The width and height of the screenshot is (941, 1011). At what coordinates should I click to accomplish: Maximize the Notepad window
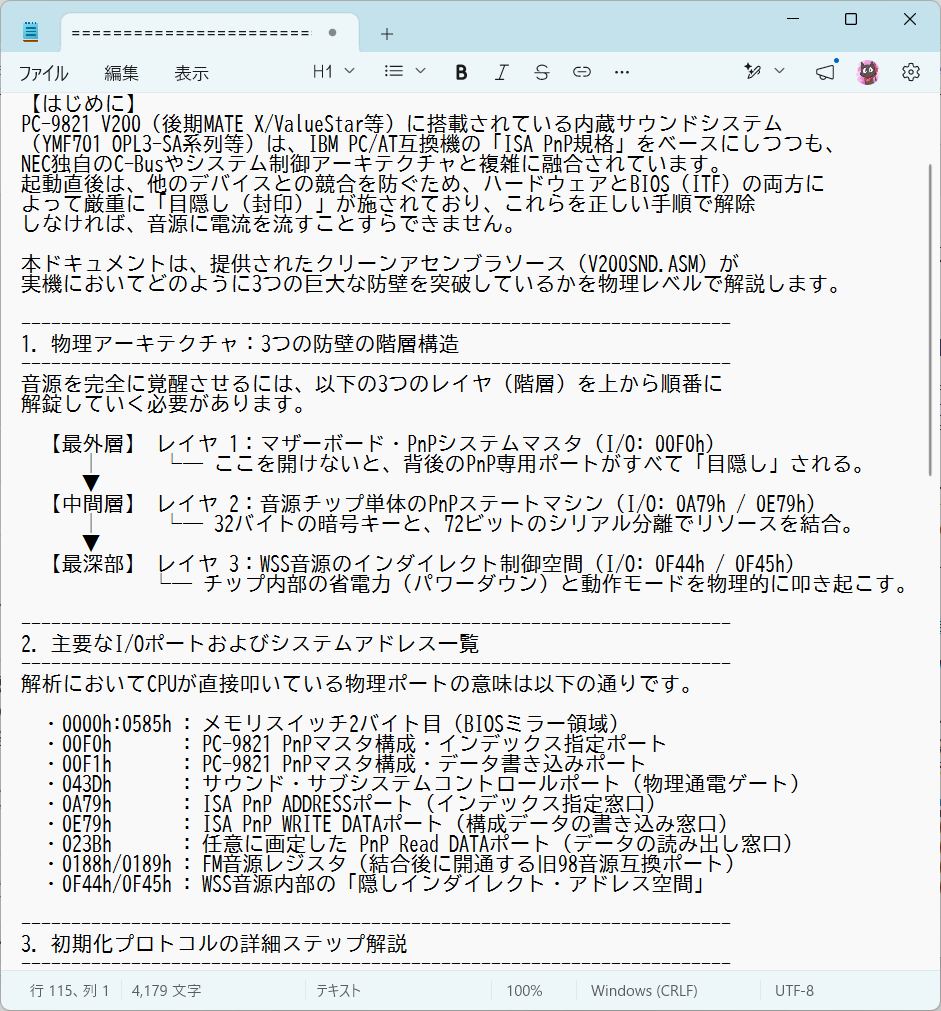pyautogui.click(x=851, y=19)
